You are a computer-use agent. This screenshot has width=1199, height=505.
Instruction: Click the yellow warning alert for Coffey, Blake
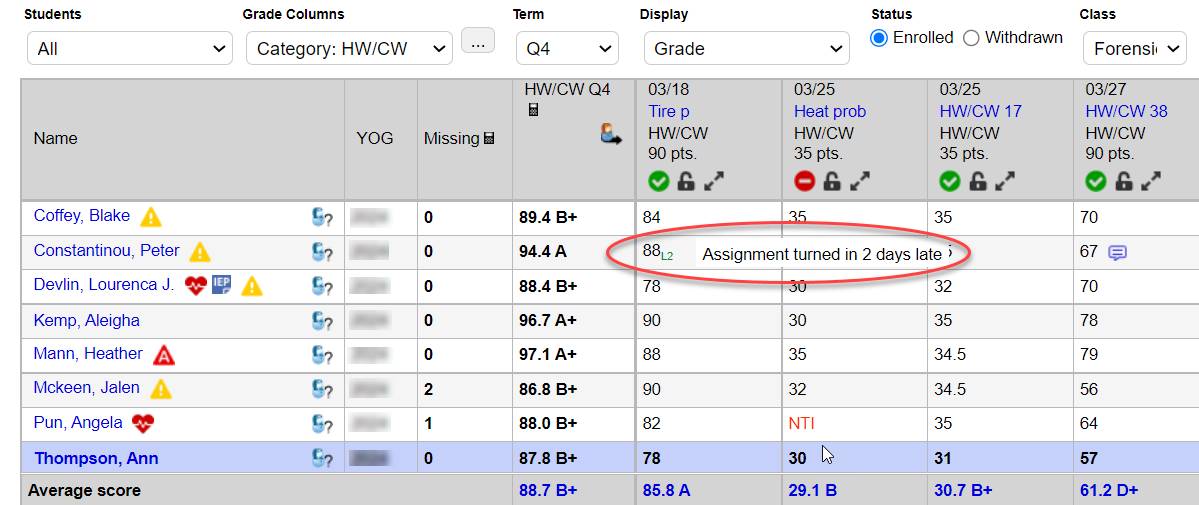pos(150,216)
